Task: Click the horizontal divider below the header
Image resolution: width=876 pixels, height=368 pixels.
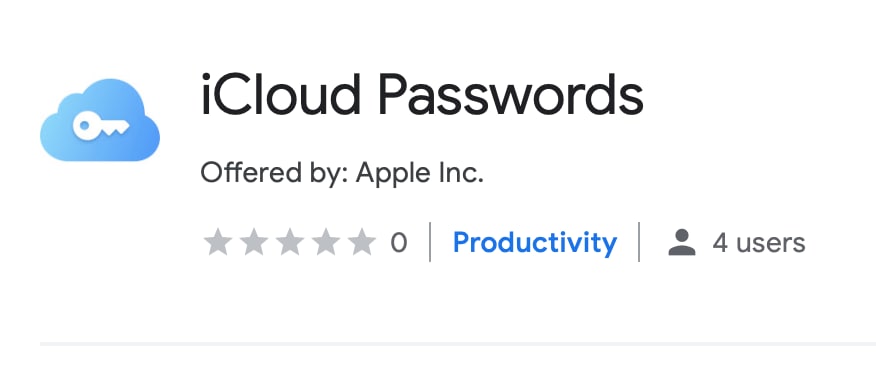Action: (458, 343)
